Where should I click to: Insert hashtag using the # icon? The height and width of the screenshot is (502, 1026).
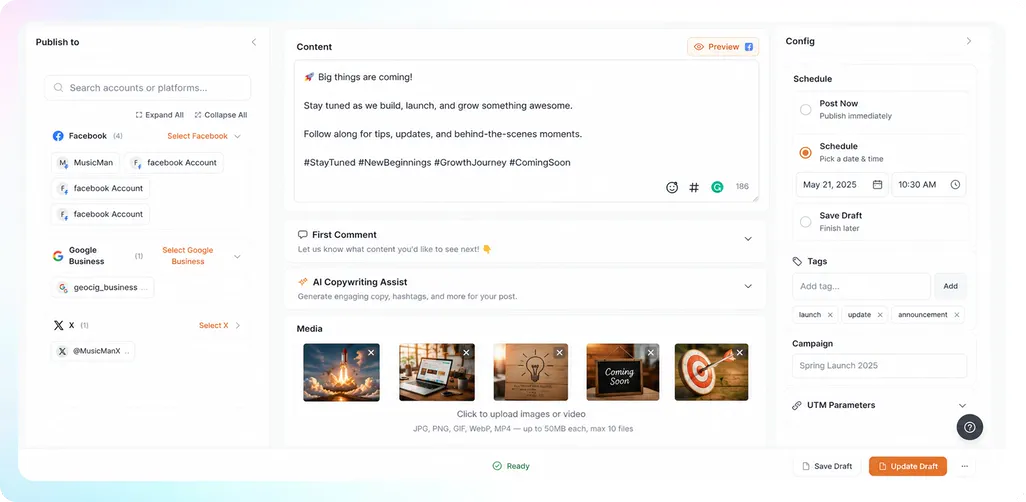pyautogui.click(x=694, y=187)
